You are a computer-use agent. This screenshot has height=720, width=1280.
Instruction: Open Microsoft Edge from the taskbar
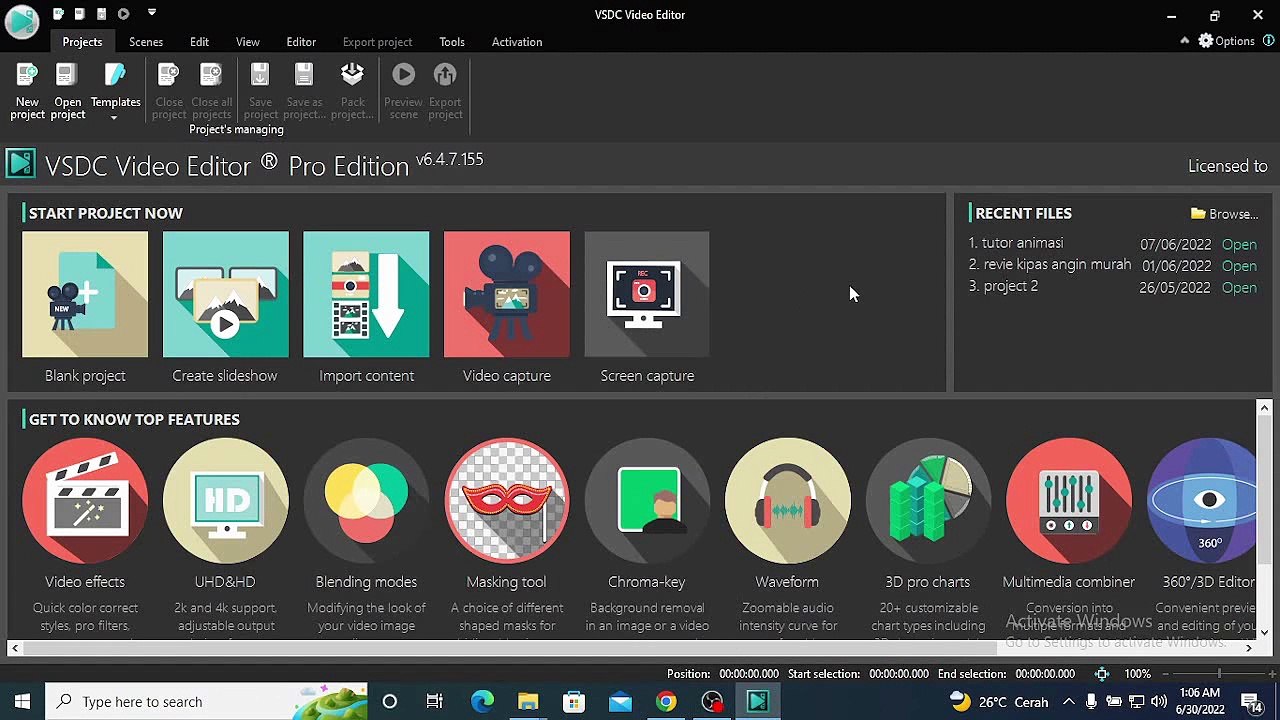point(482,702)
